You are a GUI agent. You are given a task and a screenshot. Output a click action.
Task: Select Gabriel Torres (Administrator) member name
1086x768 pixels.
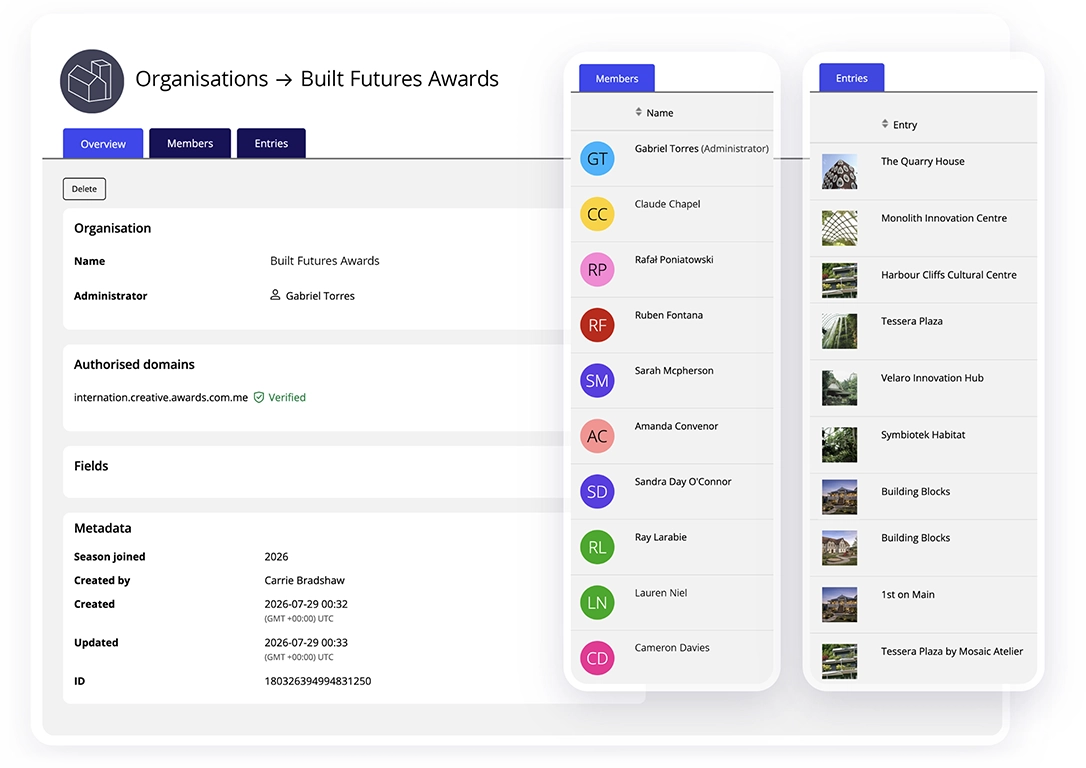coord(702,149)
